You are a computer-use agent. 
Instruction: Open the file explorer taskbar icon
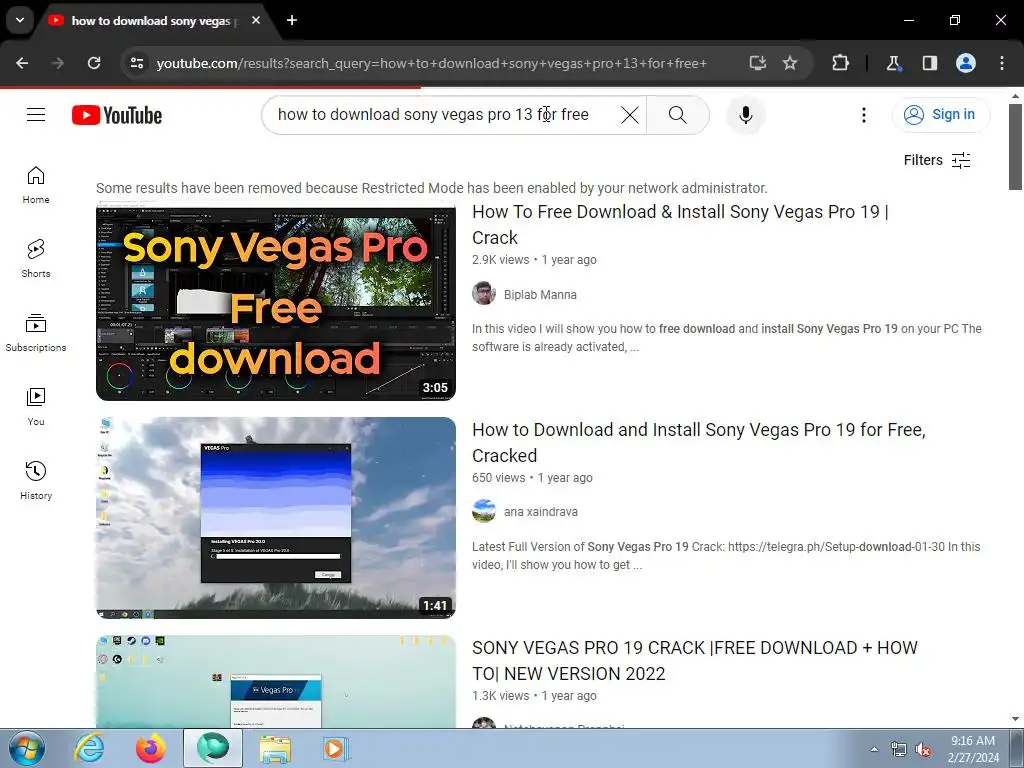pos(275,748)
